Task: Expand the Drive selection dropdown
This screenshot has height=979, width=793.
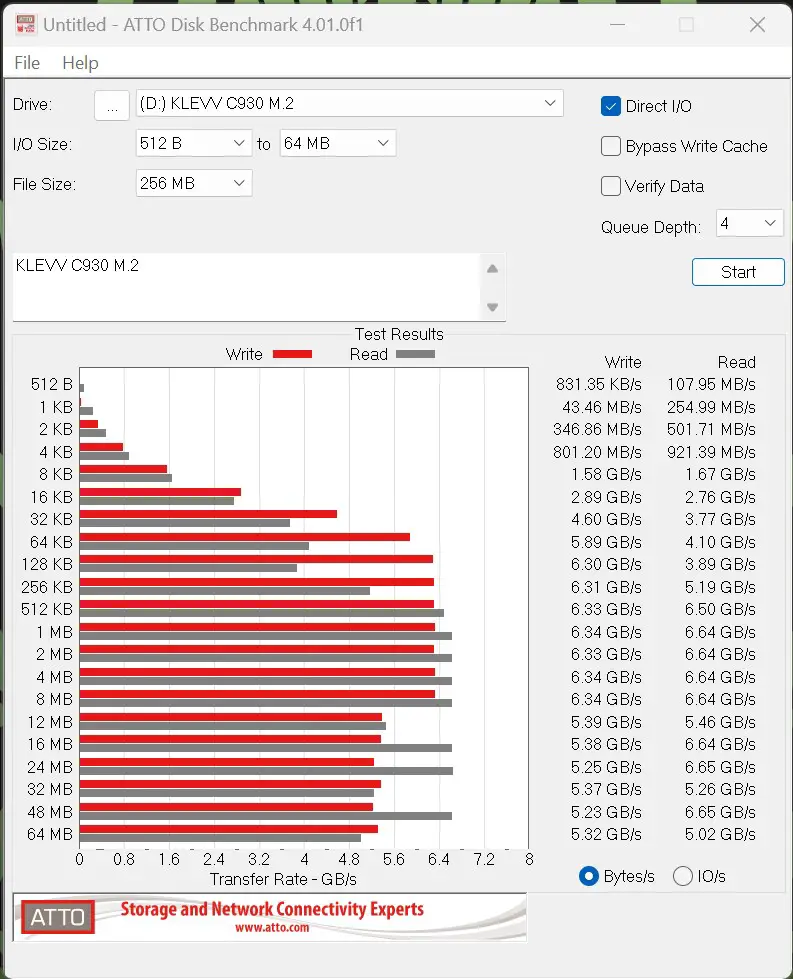Action: [350, 104]
